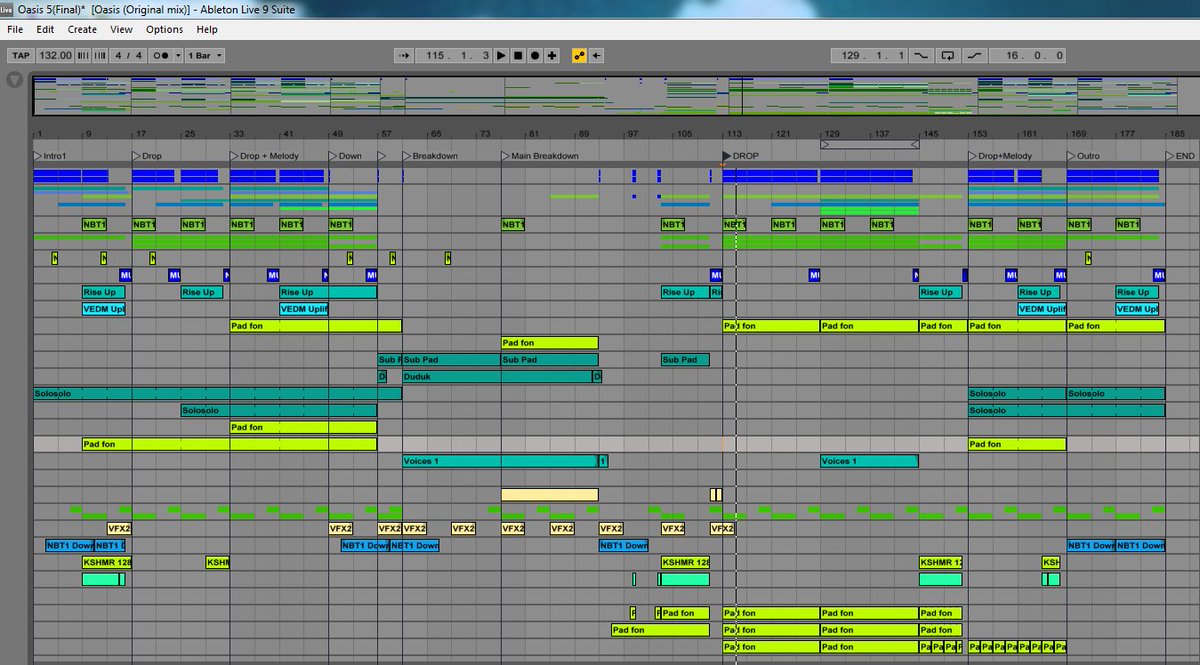Jump to the Drop + Melody locator
Screen dimensions: 1200x665
[265, 156]
